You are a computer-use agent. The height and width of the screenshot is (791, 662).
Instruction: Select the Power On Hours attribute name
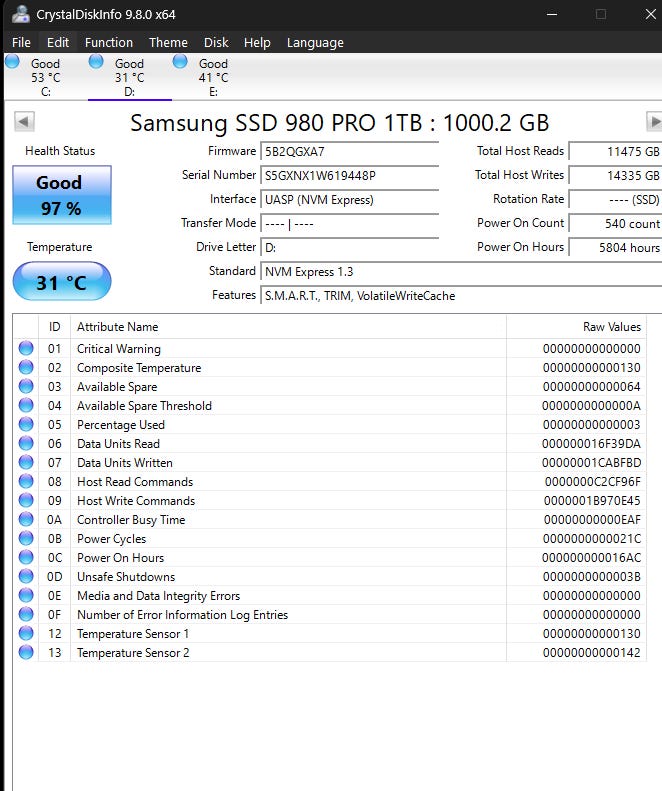120,557
